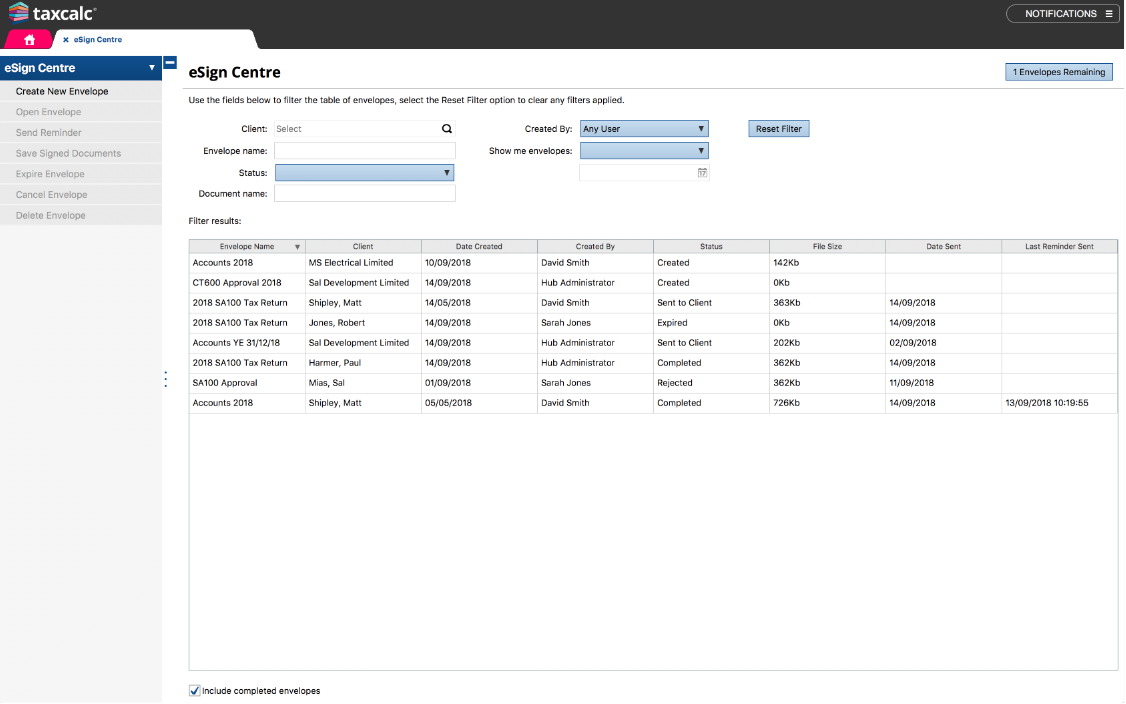Viewport: 1126px width, 704px height.
Task: Select Send Reminder in sidebar
Action: click(81, 133)
